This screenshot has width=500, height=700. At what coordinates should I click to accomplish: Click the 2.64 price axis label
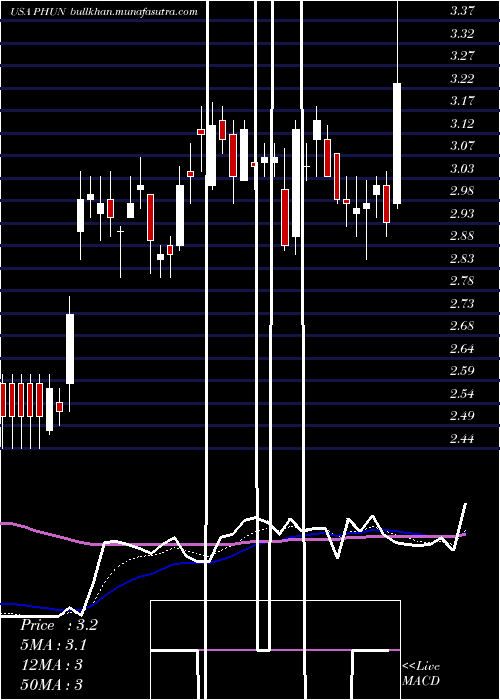click(462, 348)
